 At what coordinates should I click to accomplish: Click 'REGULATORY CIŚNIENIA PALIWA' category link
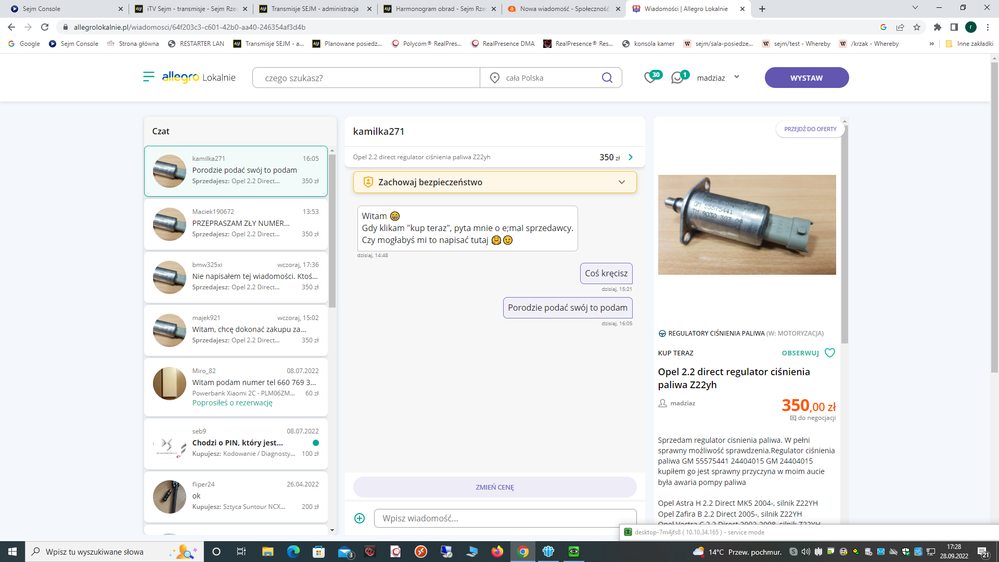pyautogui.click(x=716, y=333)
